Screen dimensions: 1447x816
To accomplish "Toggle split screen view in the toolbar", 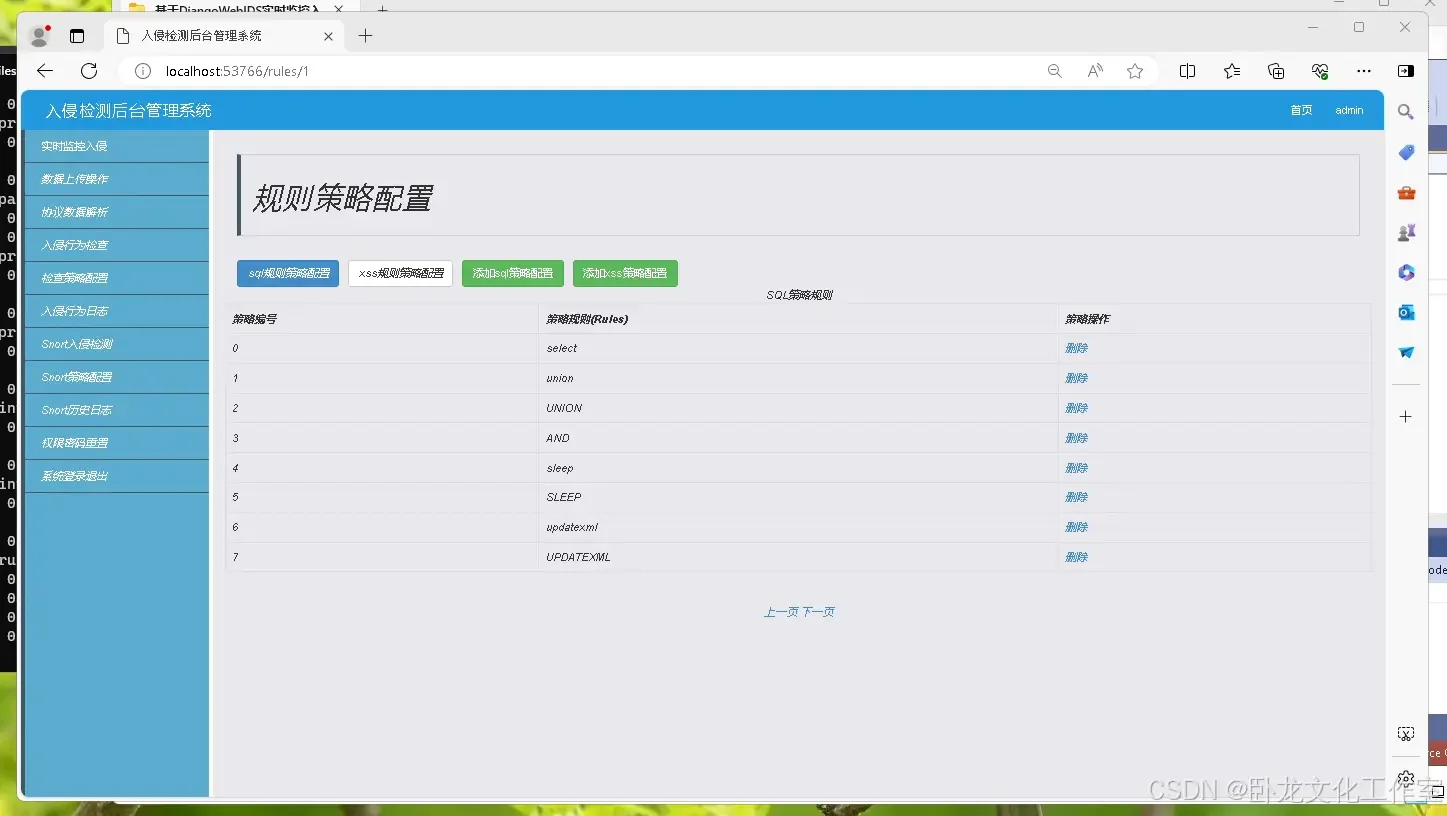I will click(x=1187, y=71).
